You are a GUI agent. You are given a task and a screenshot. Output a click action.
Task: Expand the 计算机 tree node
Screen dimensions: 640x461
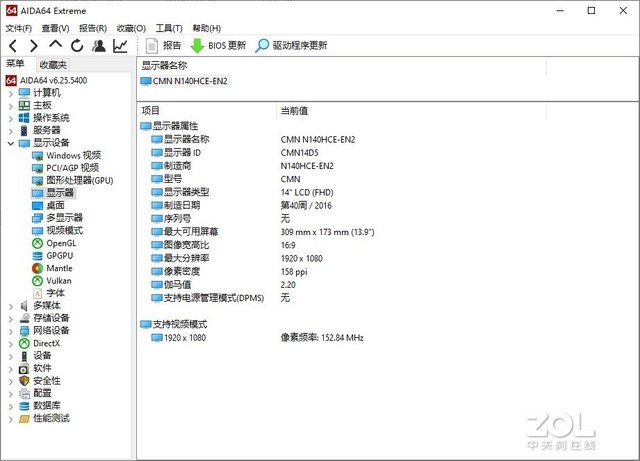(11, 94)
